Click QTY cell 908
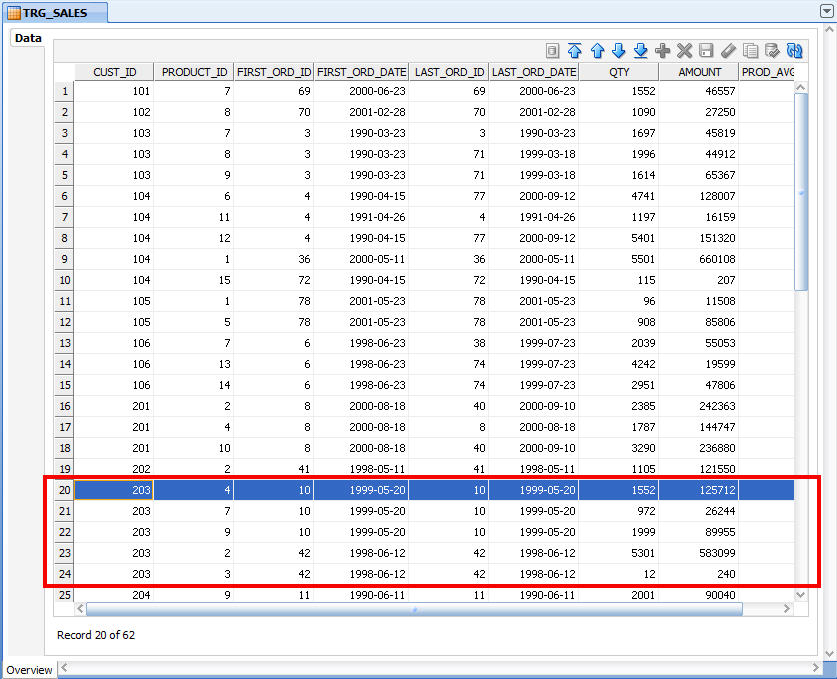 (619, 322)
